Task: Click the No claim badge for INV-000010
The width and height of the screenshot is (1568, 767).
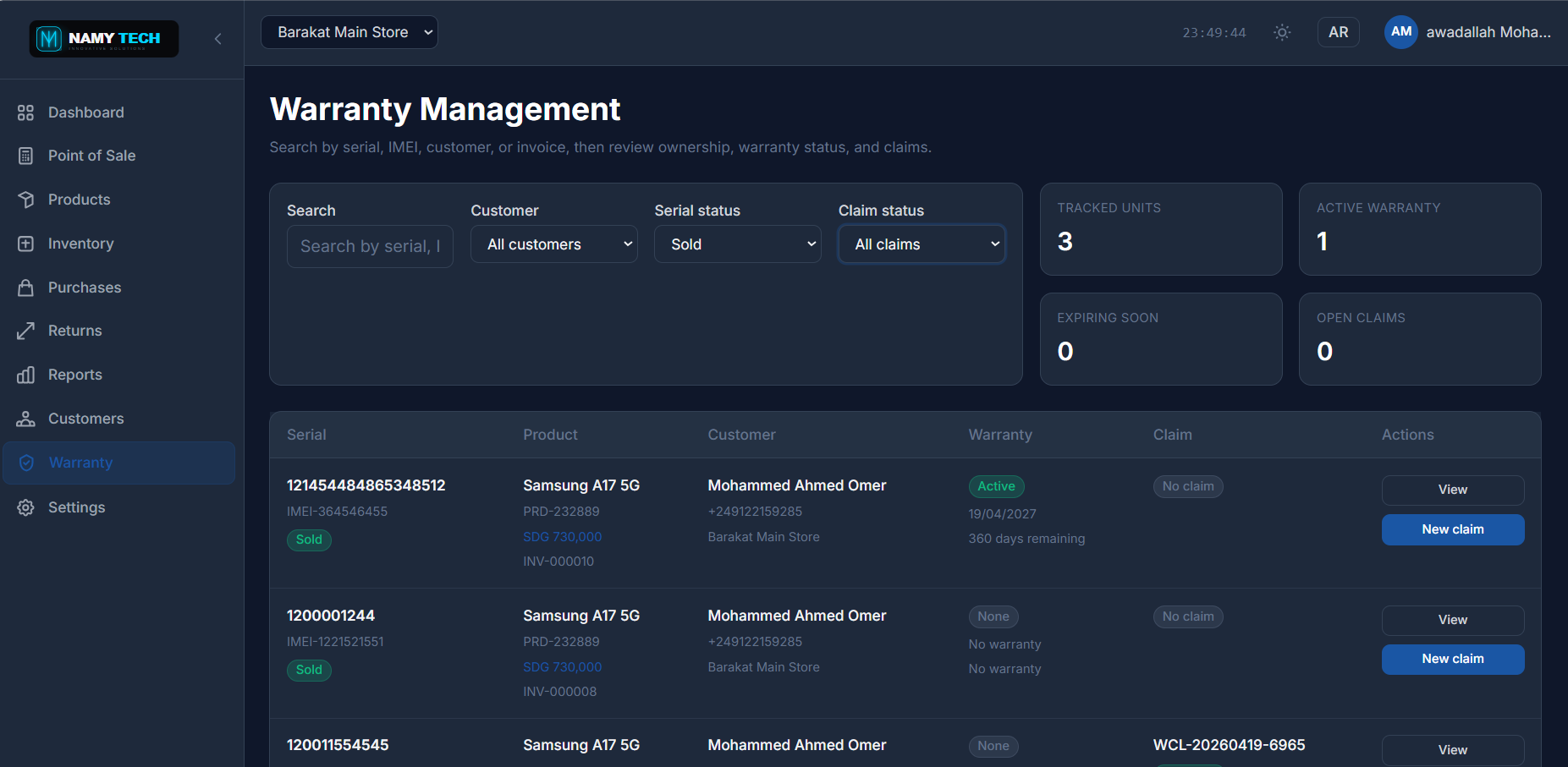Action: (1188, 486)
